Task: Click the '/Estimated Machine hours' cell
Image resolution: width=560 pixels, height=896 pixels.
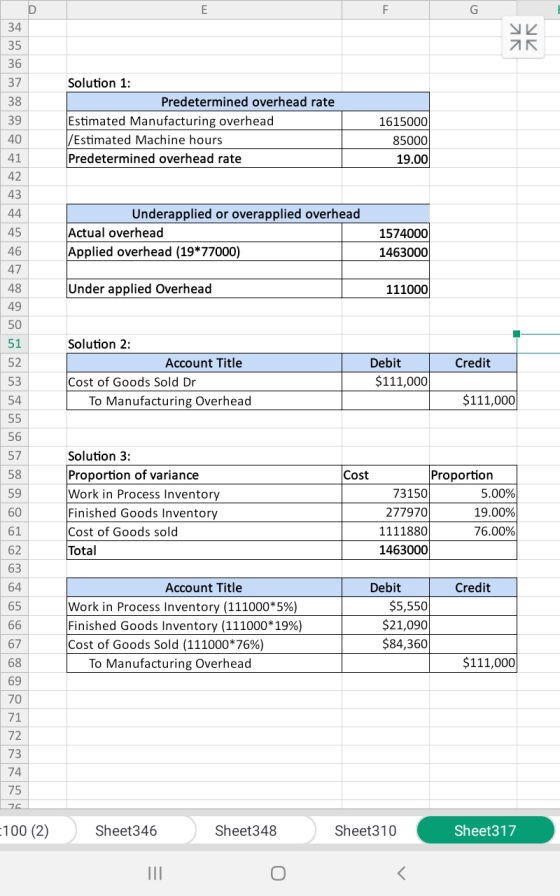Action: click(204, 139)
